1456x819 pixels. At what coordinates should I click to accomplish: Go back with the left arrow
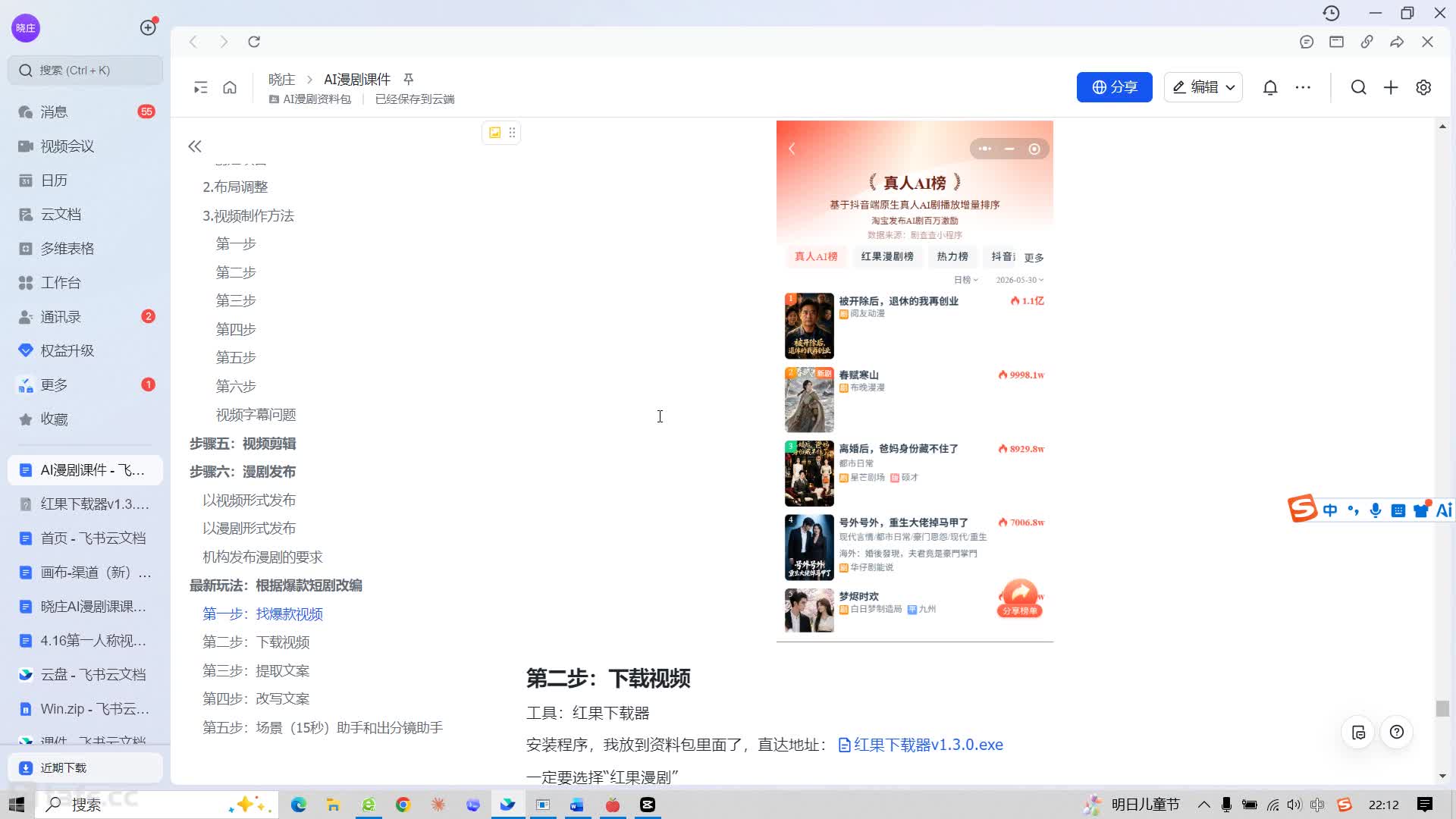click(193, 42)
